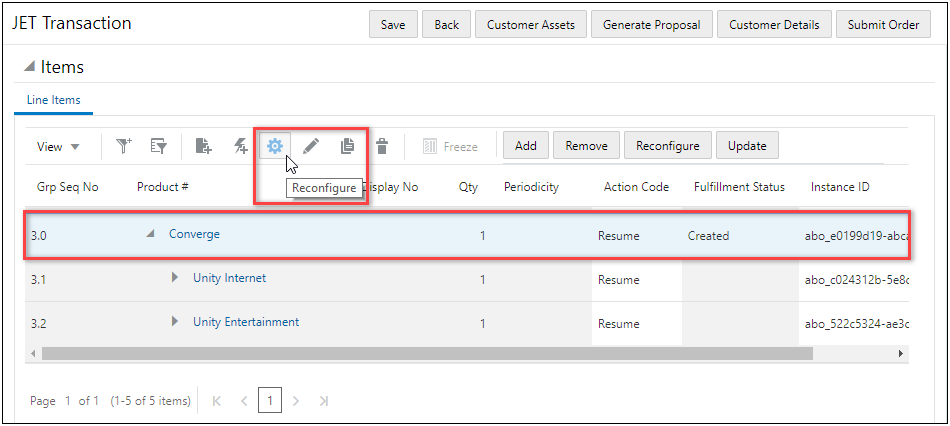Open the Converge product link
This screenshot has width=950, height=426.
pyautogui.click(x=194, y=234)
